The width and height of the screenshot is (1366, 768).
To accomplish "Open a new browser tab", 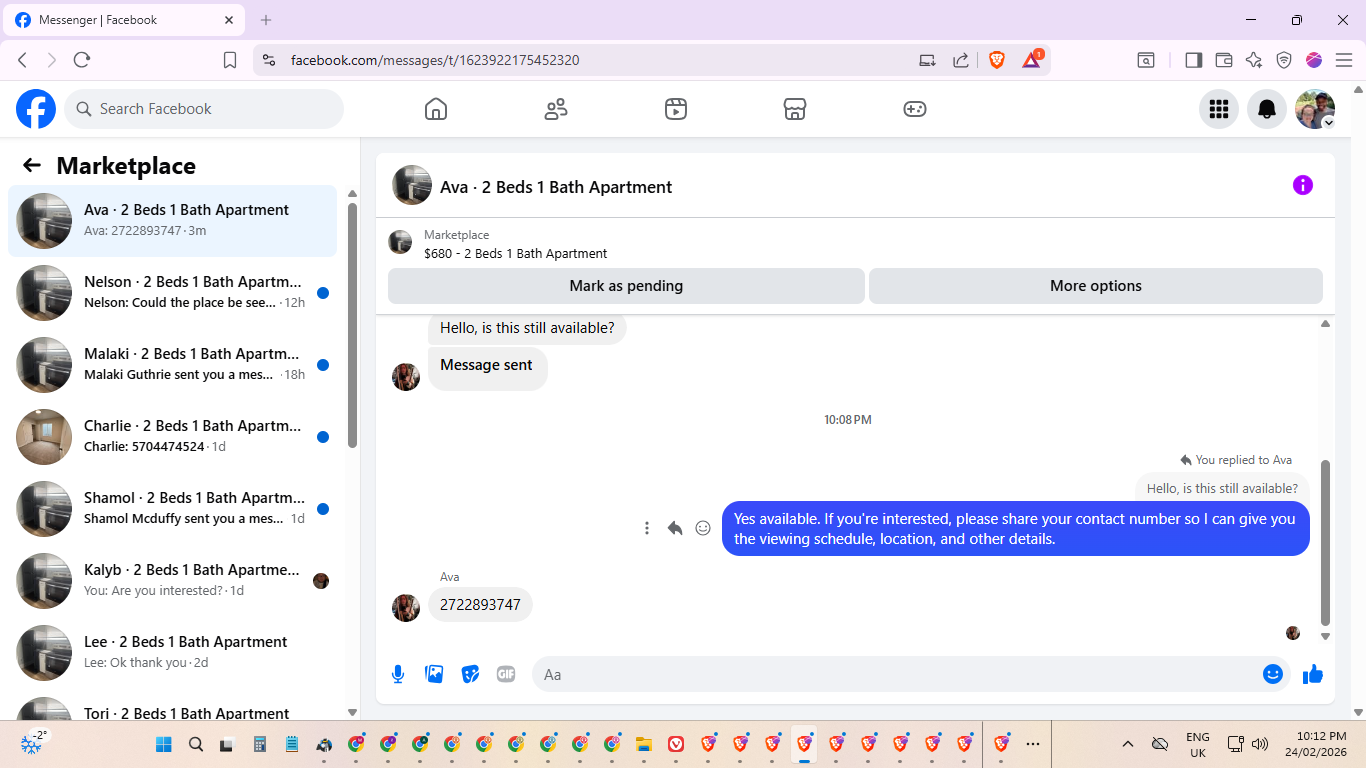I will 266,20.
